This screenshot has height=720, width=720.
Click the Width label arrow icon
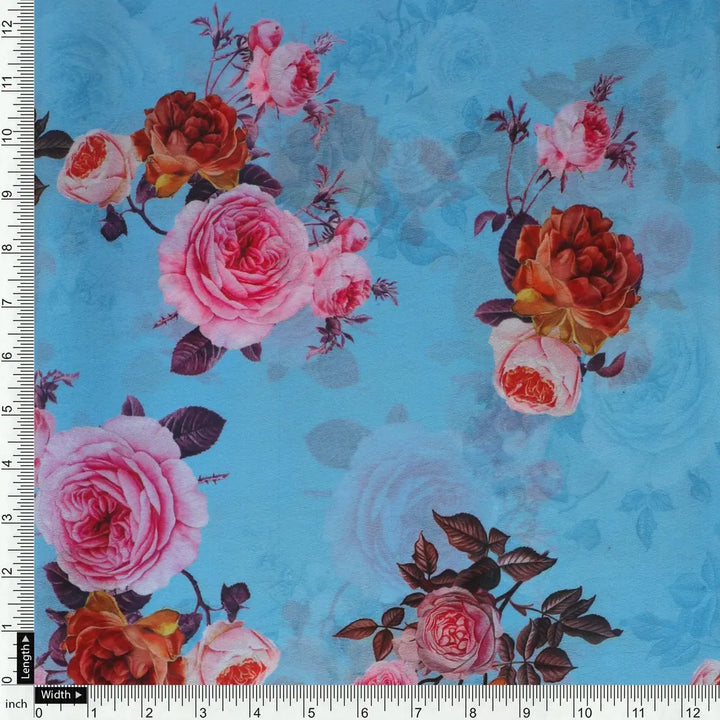tap(78, 694)
